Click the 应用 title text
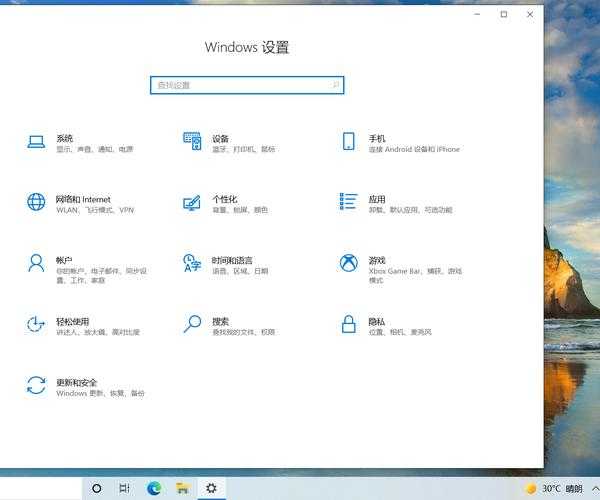 (x=377, y=199)
